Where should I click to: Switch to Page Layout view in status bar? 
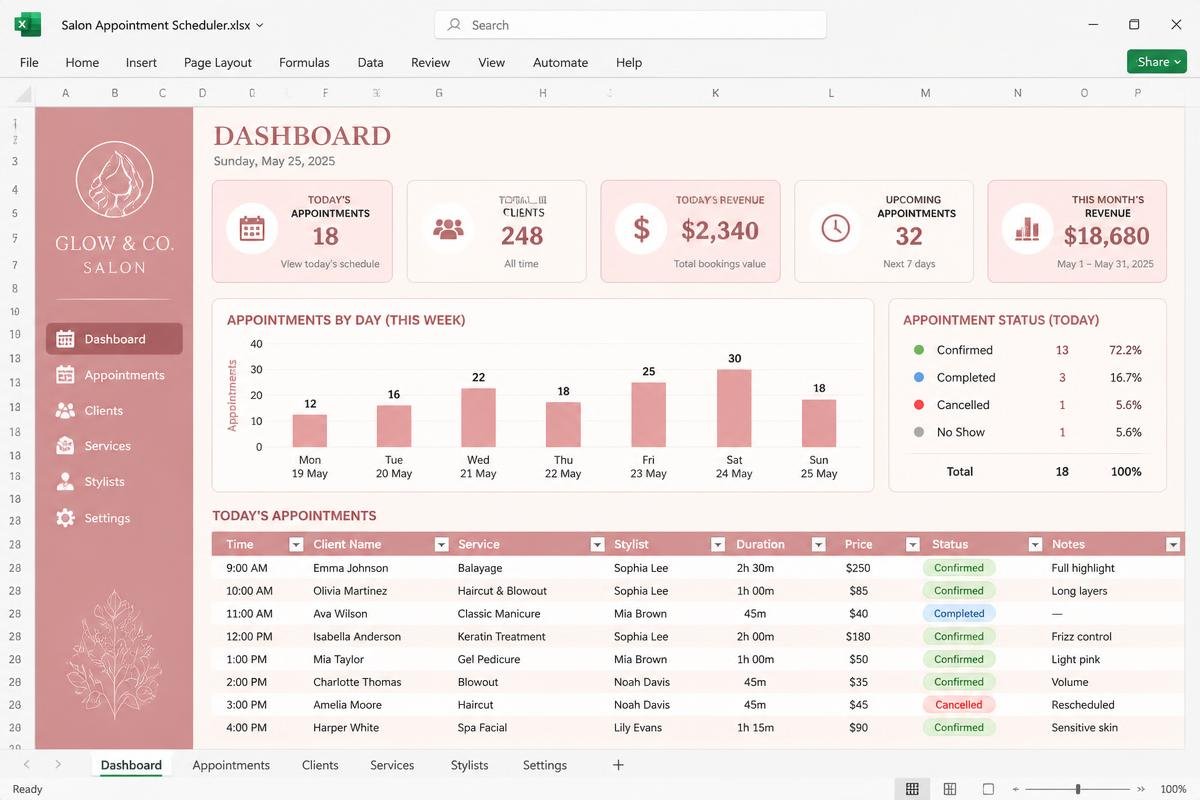point(950,789)
